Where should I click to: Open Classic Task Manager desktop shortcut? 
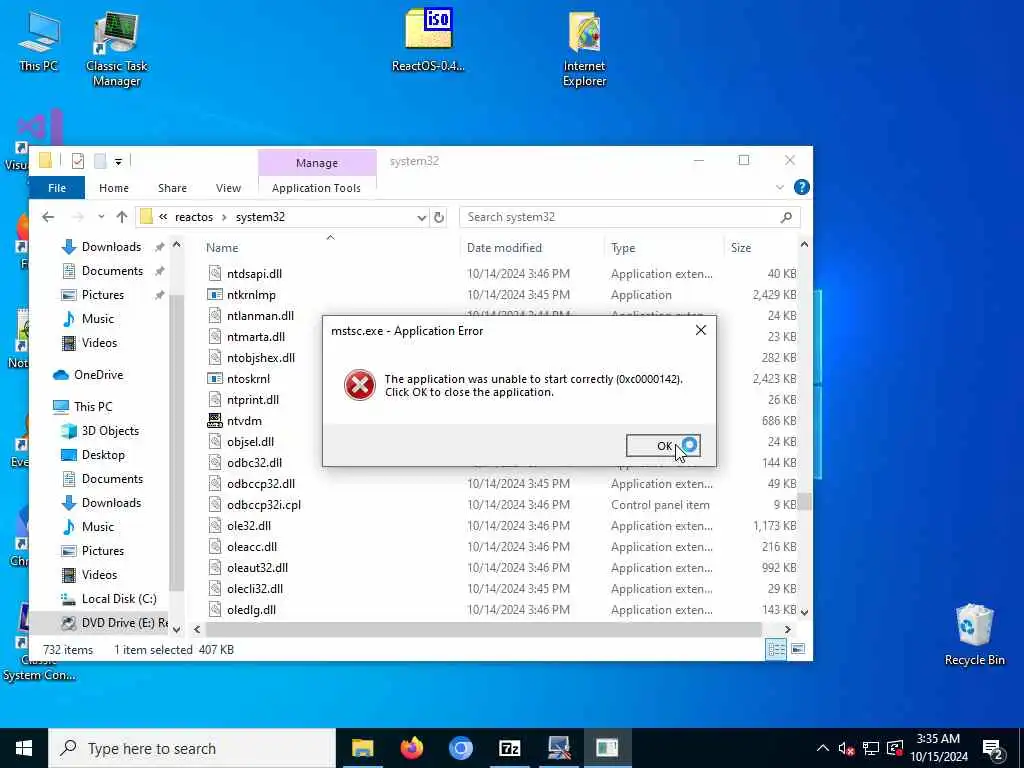coord(117,49)
